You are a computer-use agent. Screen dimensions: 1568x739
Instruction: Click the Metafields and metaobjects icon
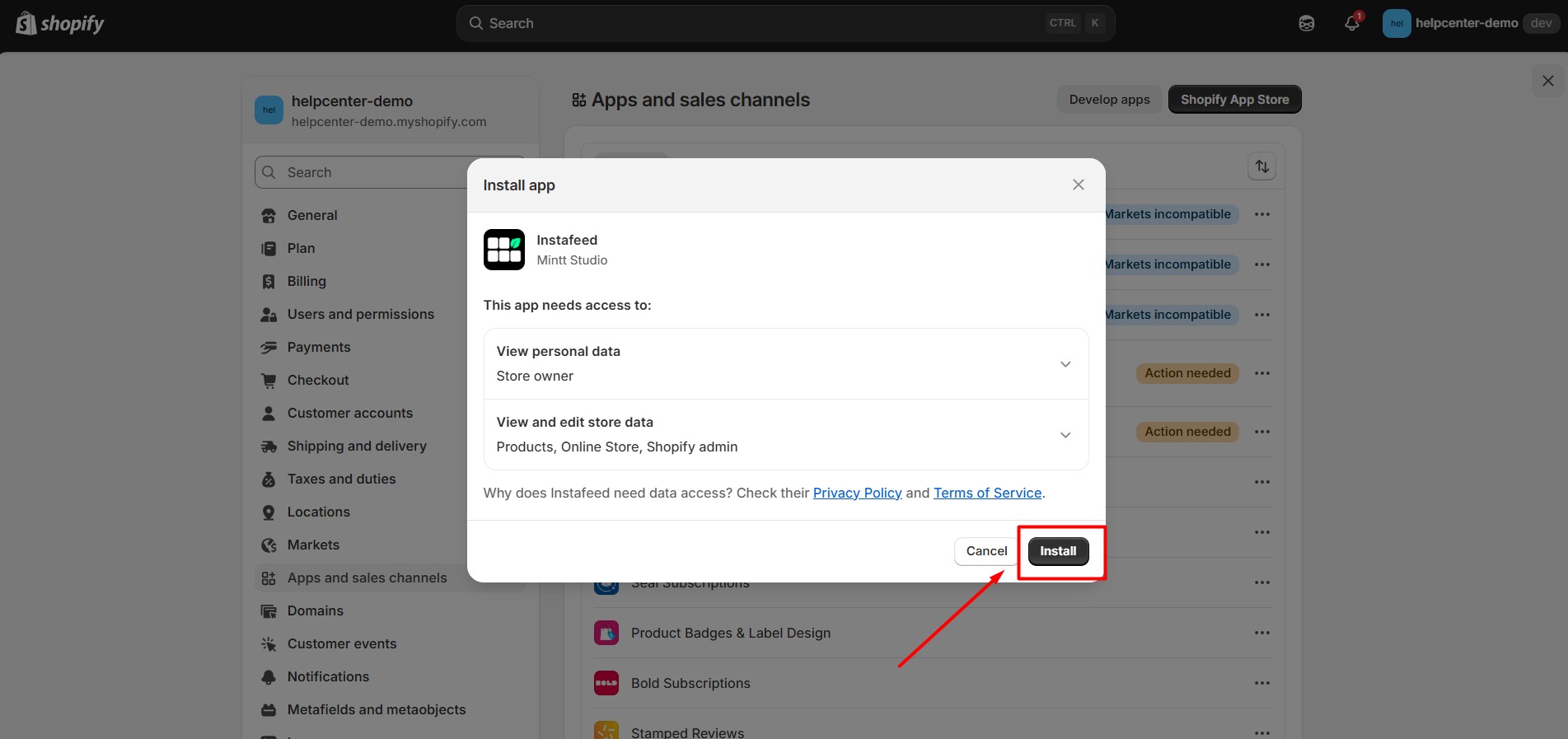coord(269,710)
